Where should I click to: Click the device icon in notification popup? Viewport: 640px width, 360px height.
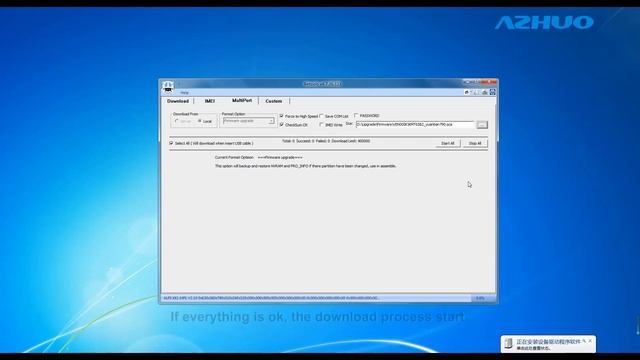point(509,343)
